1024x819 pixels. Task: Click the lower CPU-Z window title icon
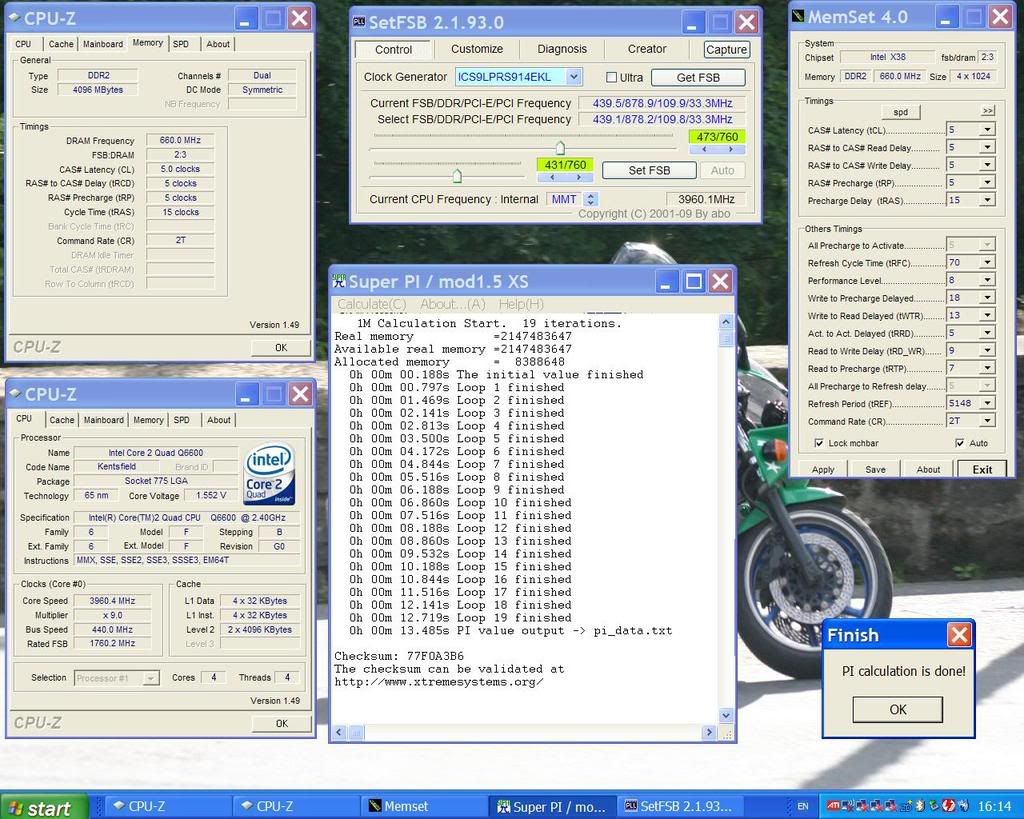[x=15, y=394]
